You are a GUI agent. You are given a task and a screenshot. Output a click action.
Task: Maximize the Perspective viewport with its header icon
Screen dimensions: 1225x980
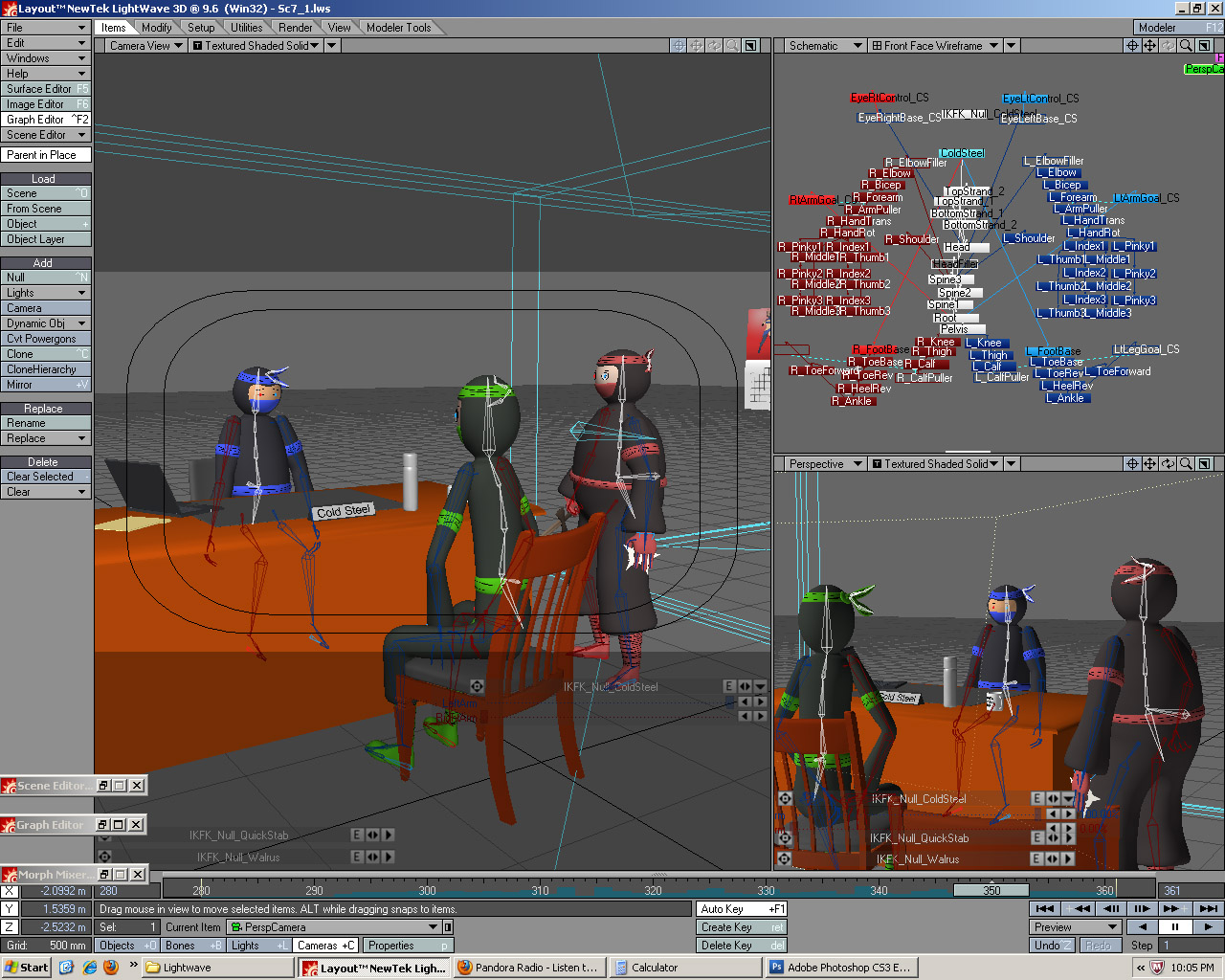1205,463
